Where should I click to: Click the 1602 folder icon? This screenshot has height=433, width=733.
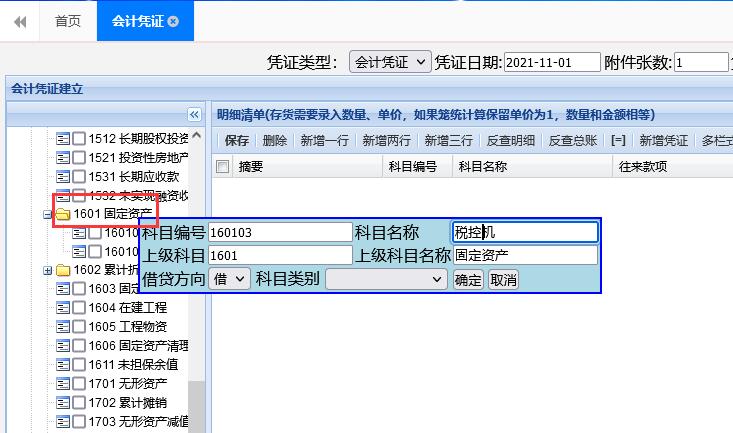point(62,270)
